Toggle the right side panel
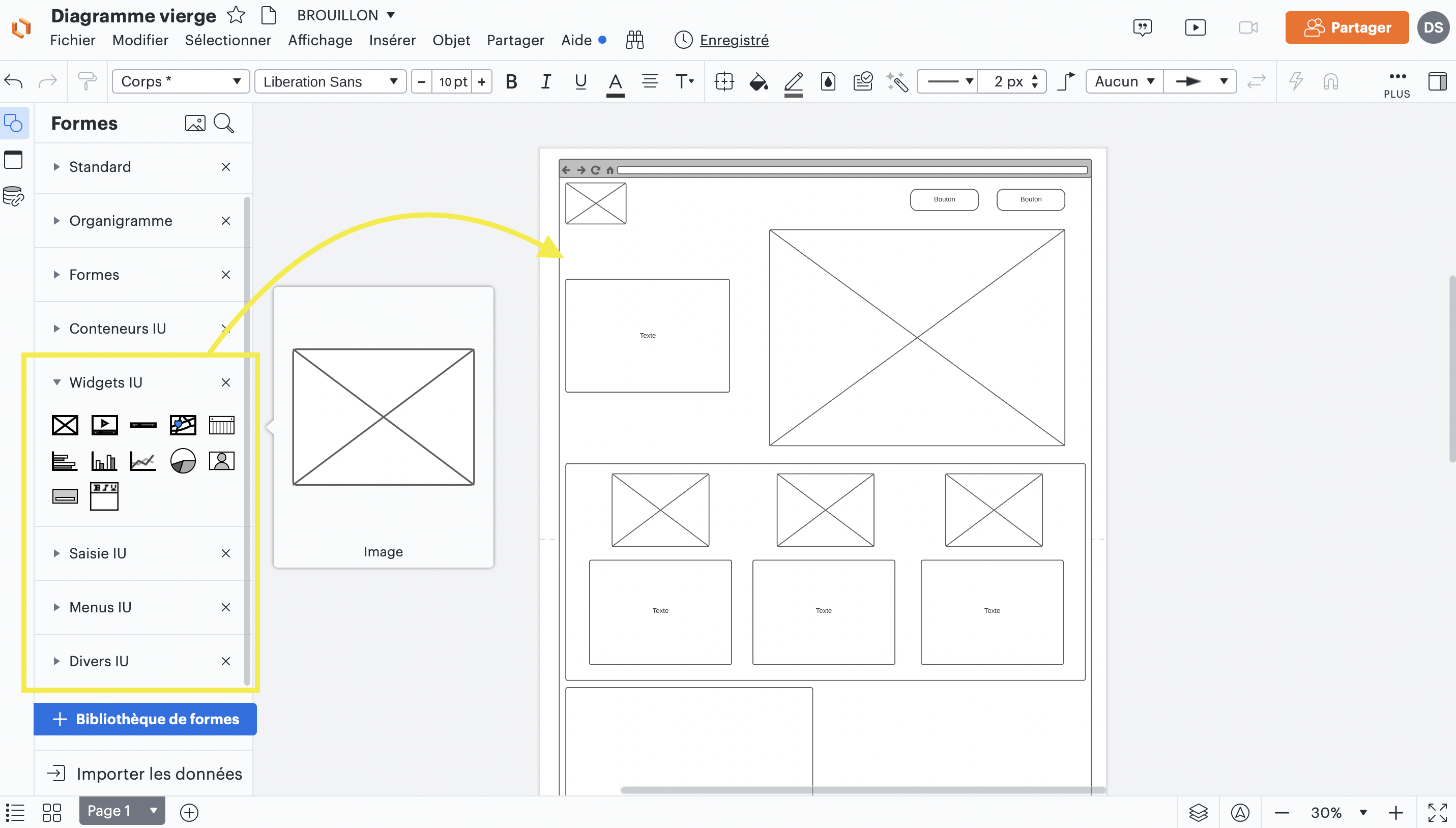This screenshot has height=828, width=1456. [1437, 81]
